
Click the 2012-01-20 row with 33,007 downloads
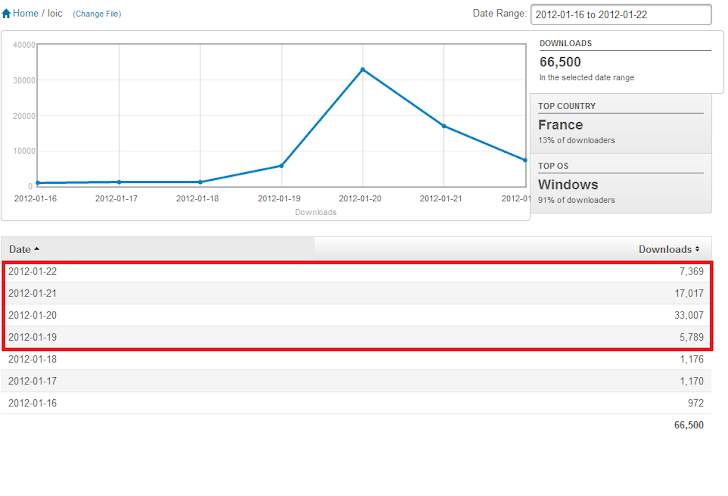coord(357,316)
